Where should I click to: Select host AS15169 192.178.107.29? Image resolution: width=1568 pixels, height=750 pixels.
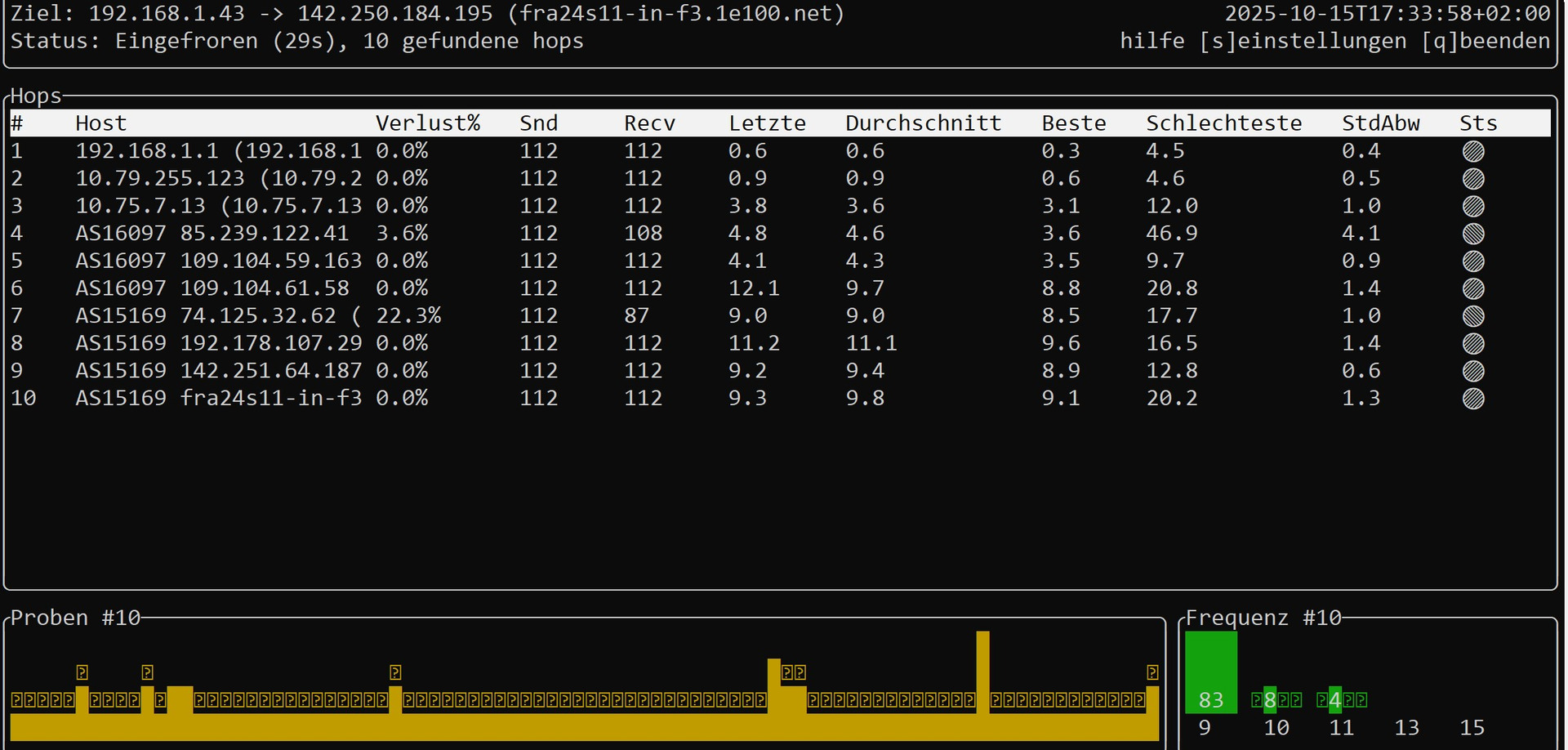(x=219, y=343)
